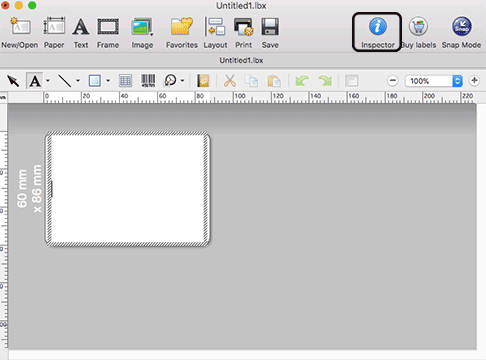The height and width of the screenshot is (360, 486).
Task: Enable Snap Mode icon
Action: [462, 26]
